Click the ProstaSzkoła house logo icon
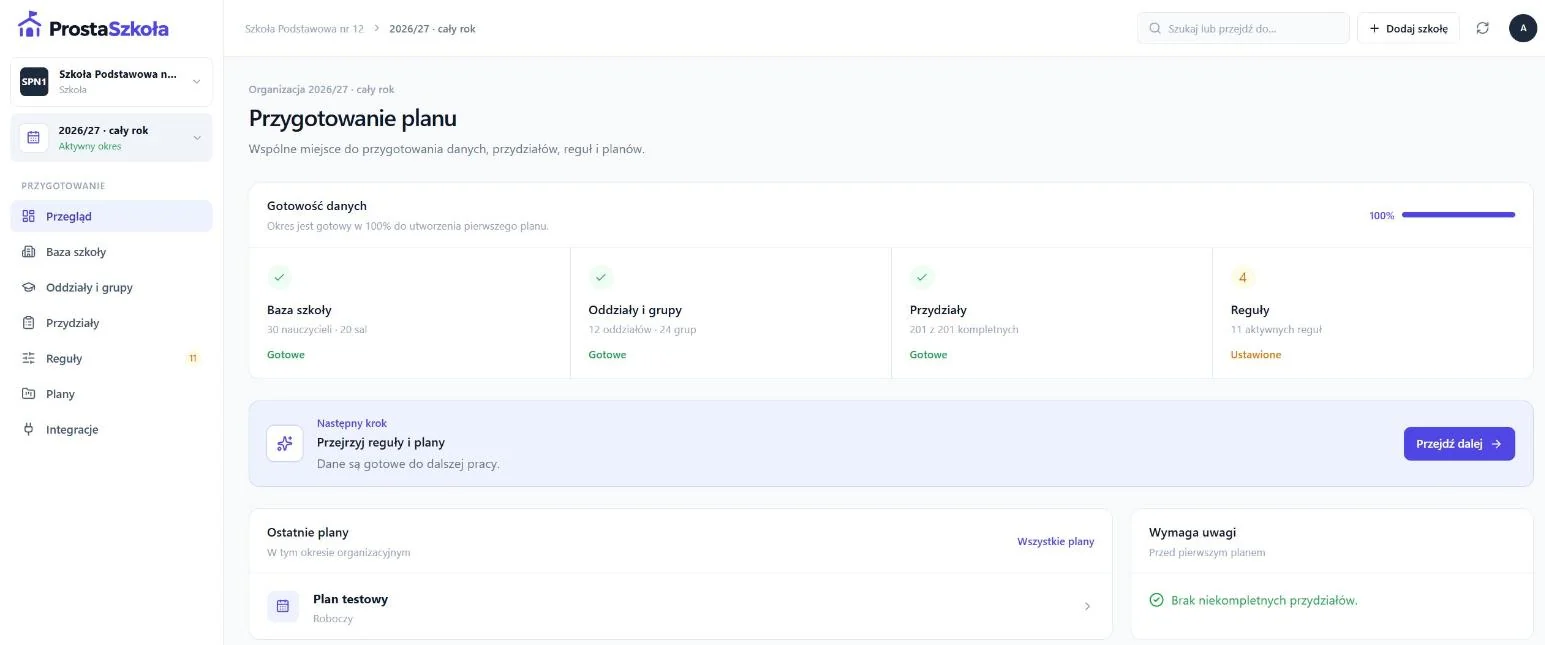The image size is (1545, 645). click(30, 24)
